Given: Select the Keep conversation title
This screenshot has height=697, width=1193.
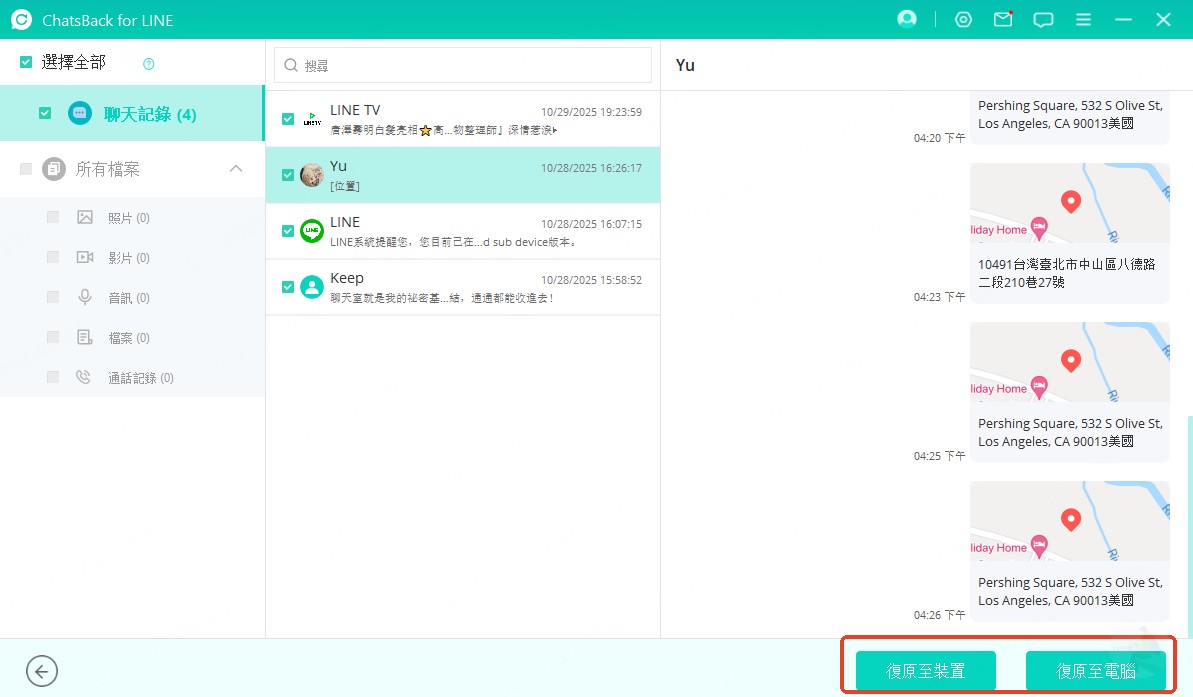Looking at the screenshot, I should 346,278.
